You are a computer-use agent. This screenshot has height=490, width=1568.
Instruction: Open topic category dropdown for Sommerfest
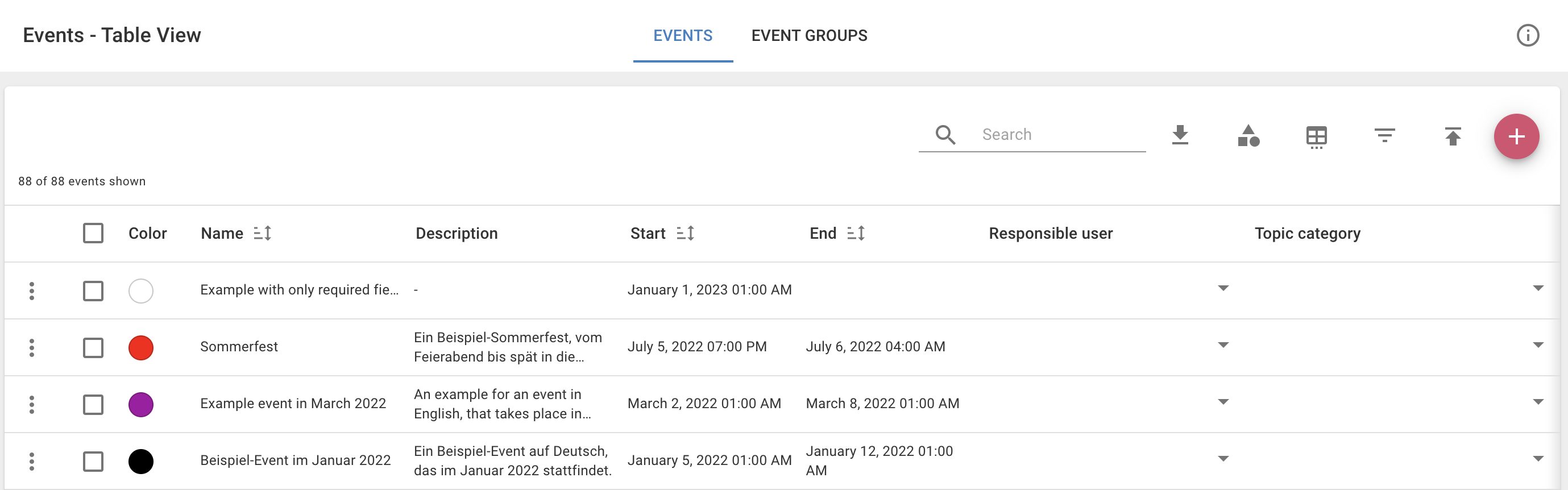1537,345
